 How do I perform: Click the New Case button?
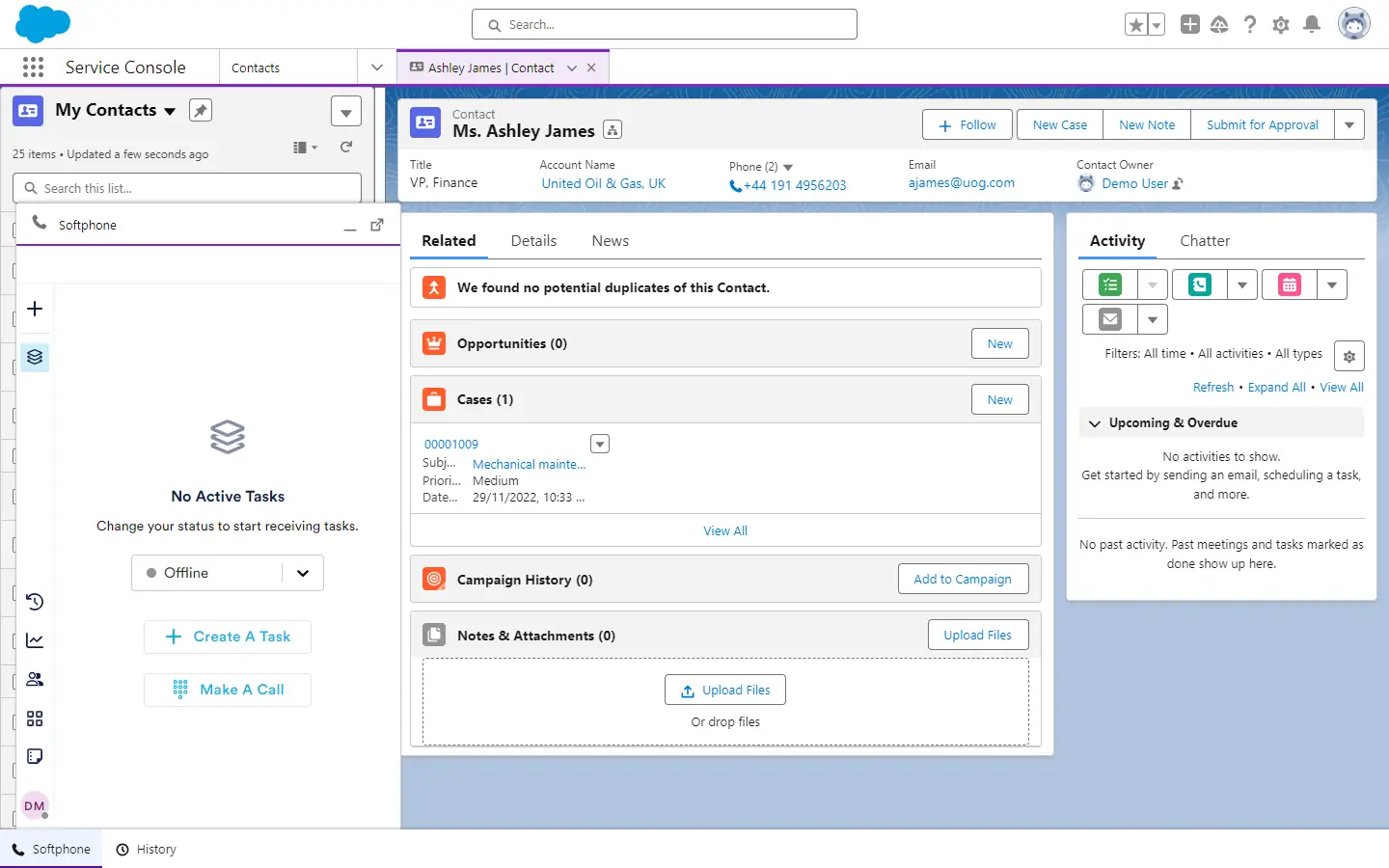pos(1059,125)
